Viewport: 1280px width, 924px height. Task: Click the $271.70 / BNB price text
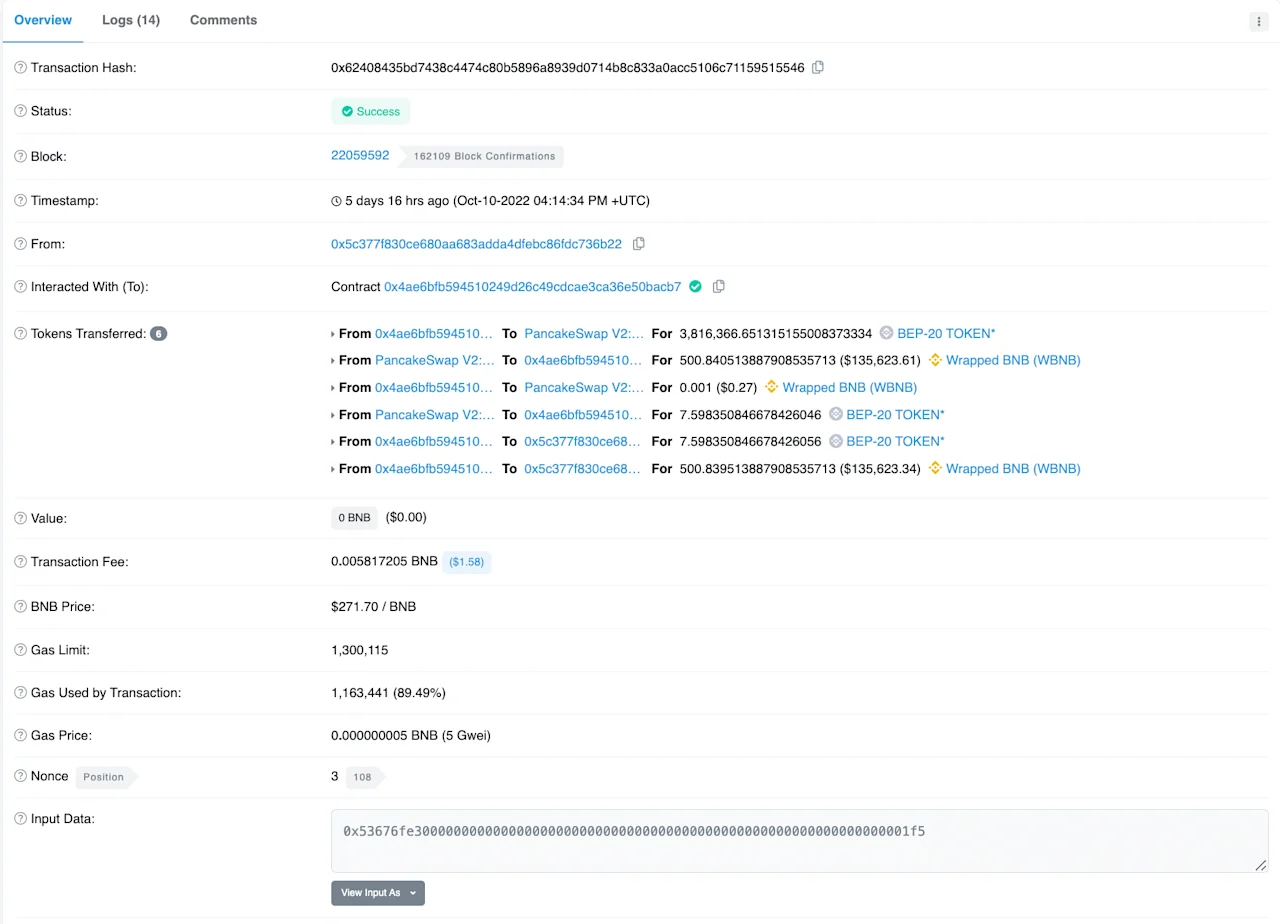click(x=374, y=606)
